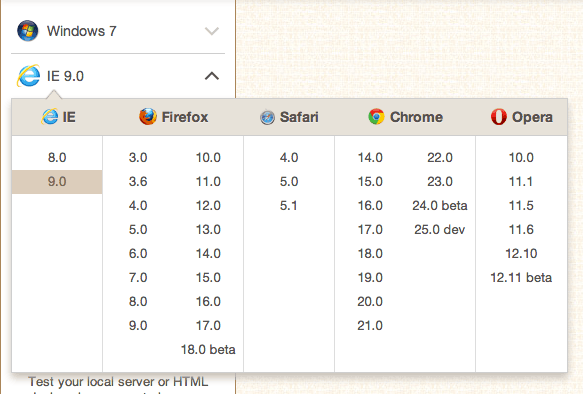Choose Chrome 25.0 dev
The height and width of the screenshot is (394, 583).
pos(440,230)
